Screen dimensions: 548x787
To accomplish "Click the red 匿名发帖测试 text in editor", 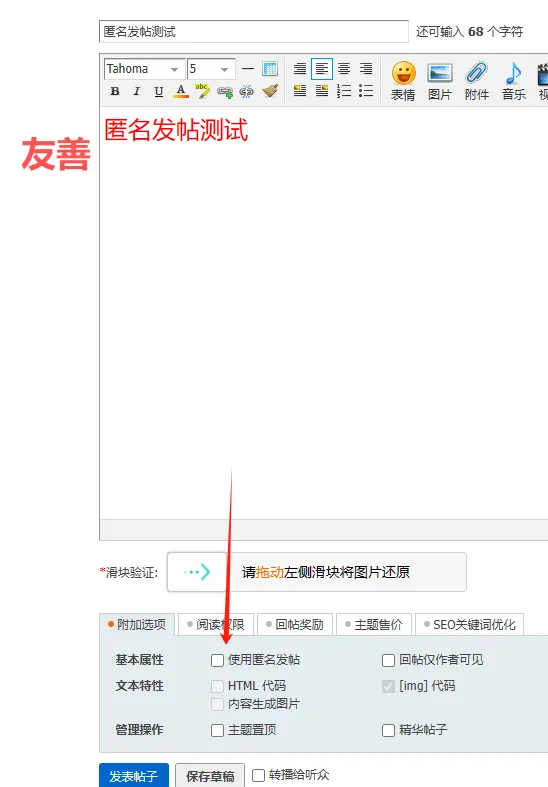I will coord(176,129).
